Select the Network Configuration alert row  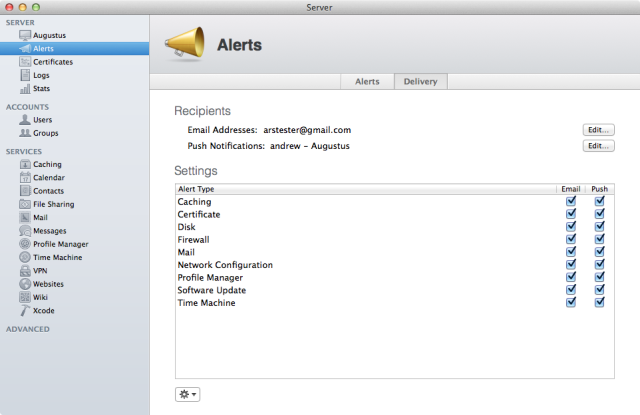point(225,265)
